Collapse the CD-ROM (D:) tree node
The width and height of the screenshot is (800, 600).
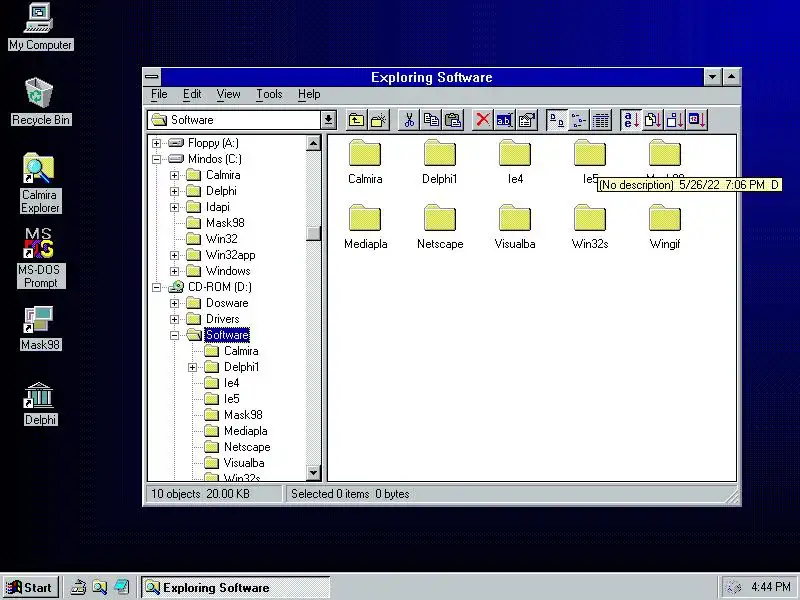(x=157, y=287)
